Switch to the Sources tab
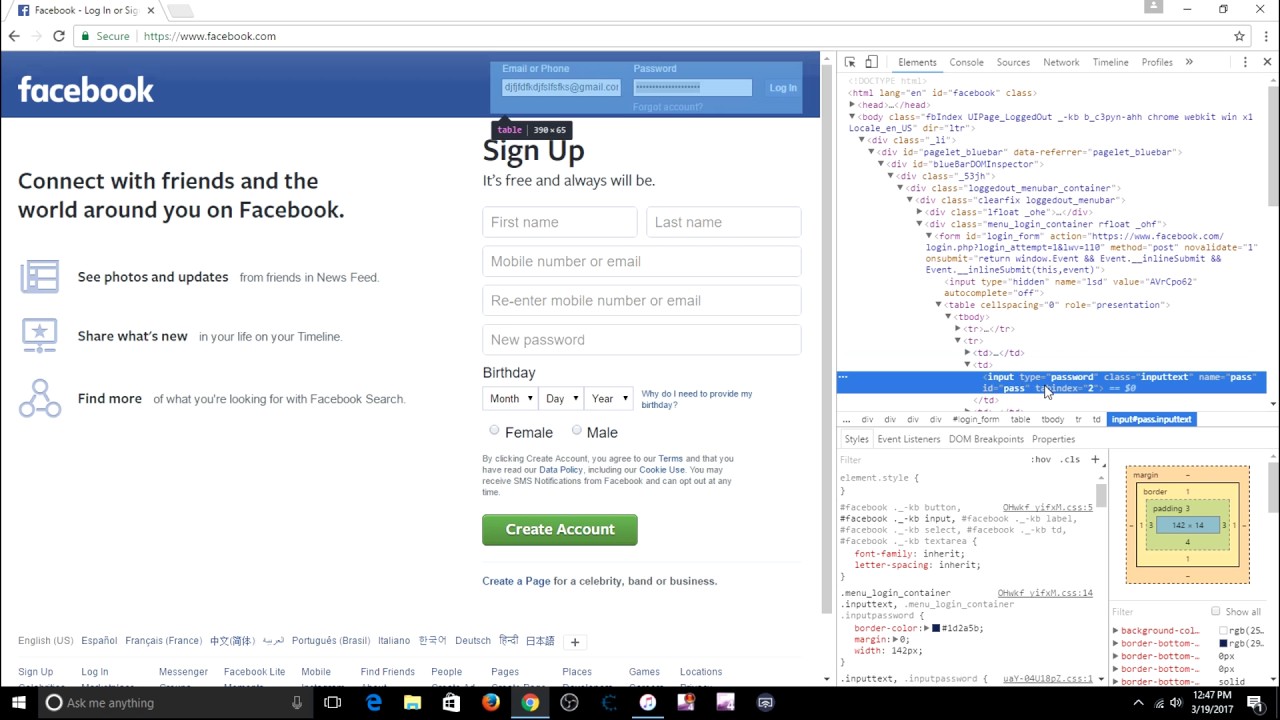 pos(1013,62)
